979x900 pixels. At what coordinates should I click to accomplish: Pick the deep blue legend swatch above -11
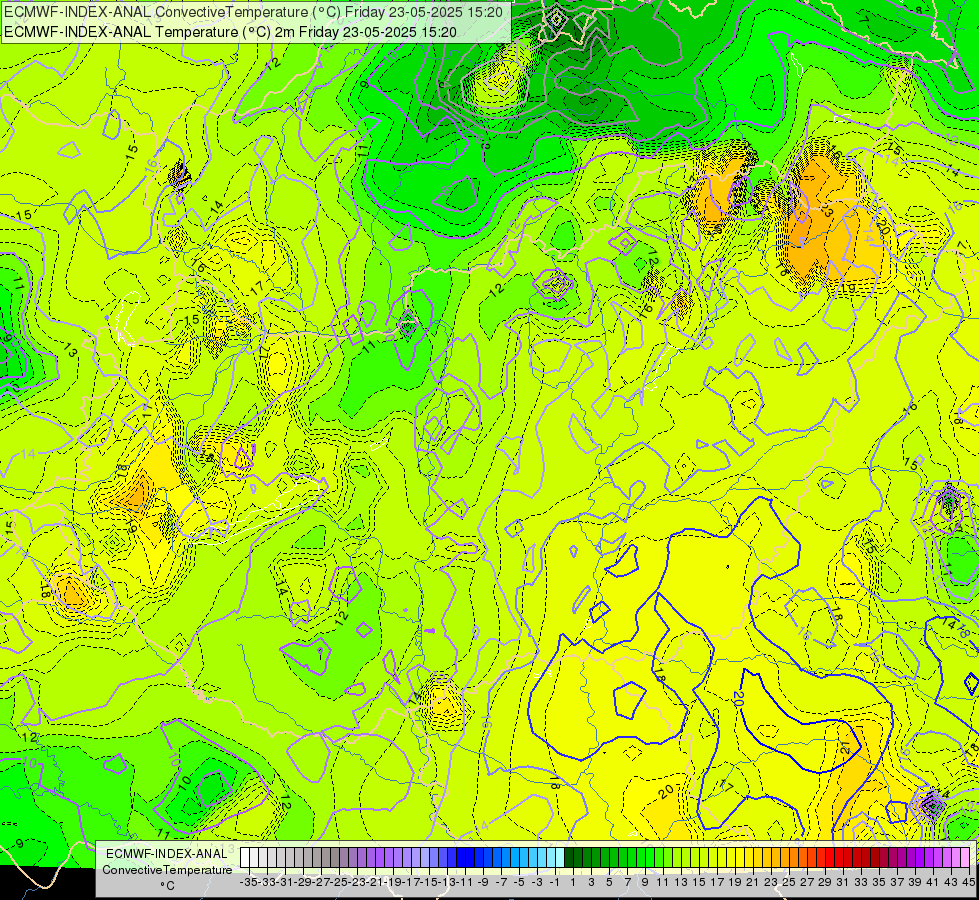pos(461,858)
